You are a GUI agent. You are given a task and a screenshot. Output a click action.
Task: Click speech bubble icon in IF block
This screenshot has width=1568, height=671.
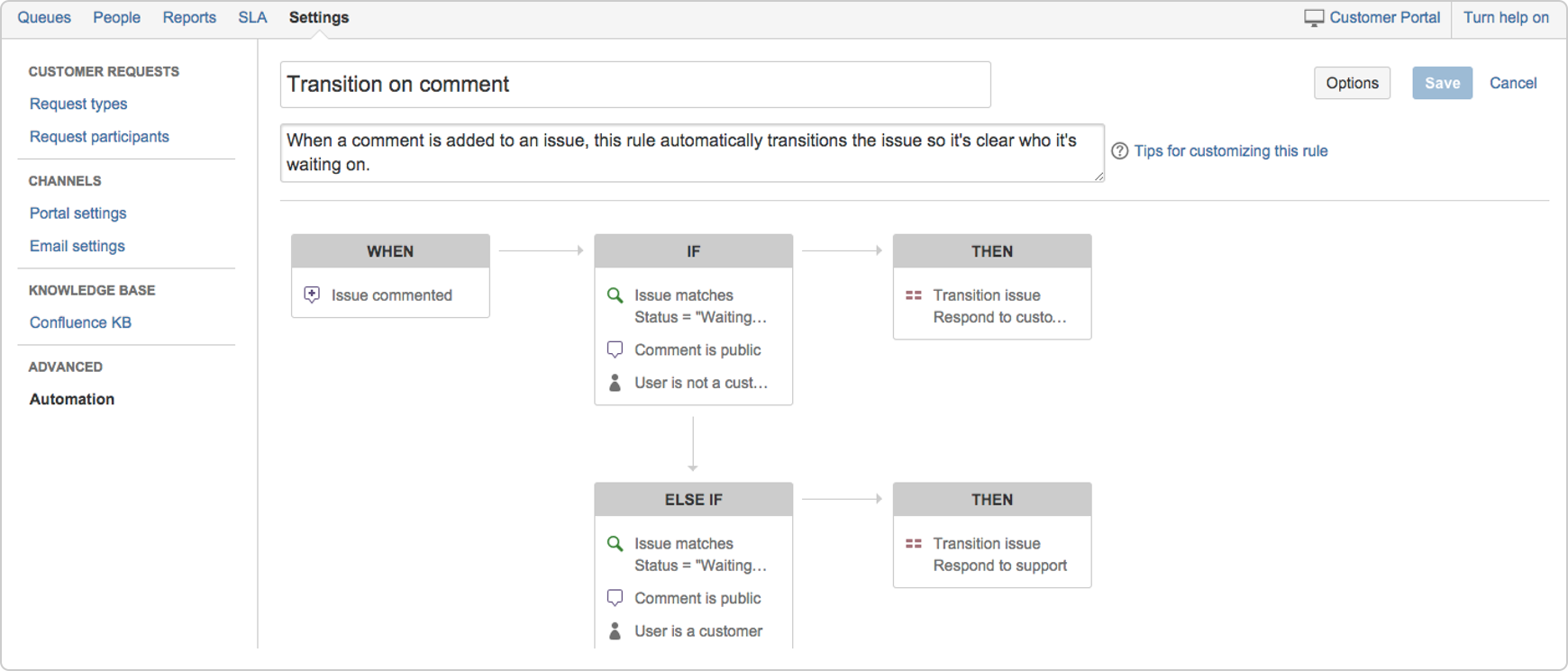[x=615, y=349]
